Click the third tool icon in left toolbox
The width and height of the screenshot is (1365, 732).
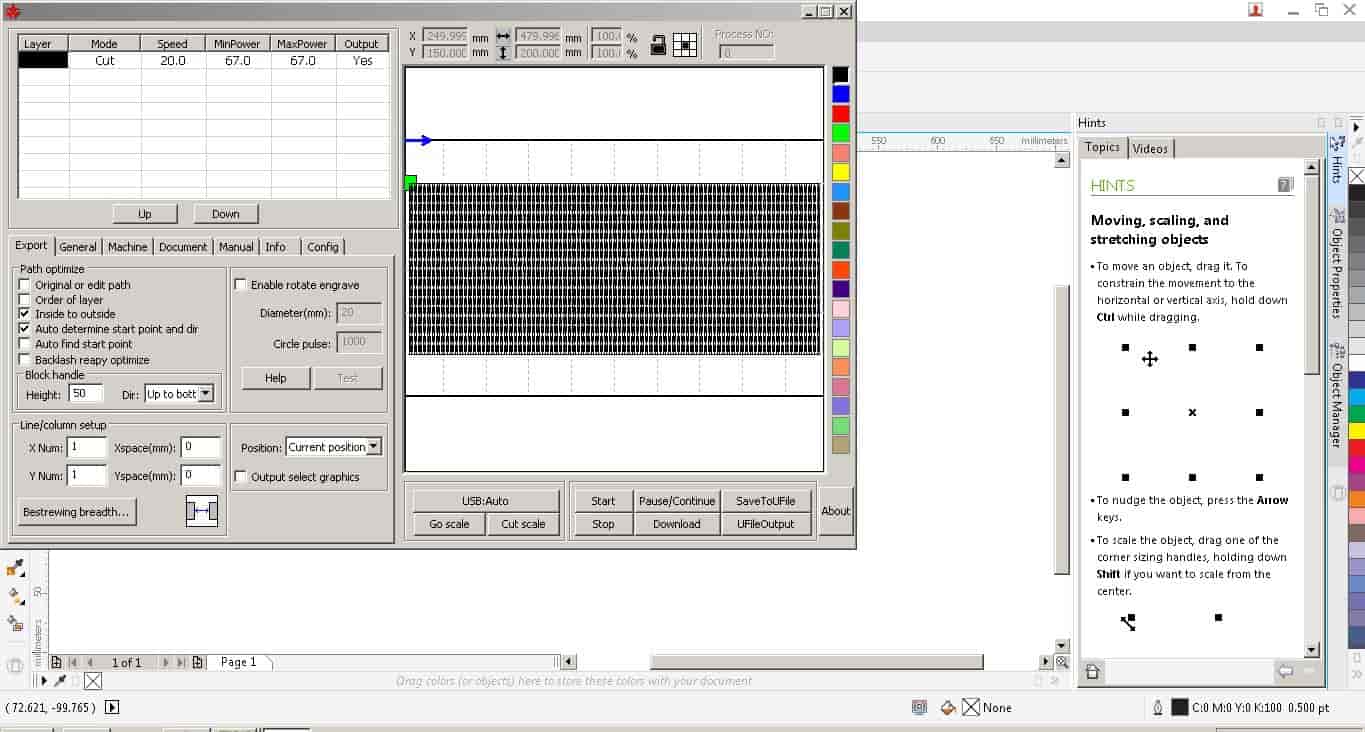pyautogui.click(x=15, y=623)
